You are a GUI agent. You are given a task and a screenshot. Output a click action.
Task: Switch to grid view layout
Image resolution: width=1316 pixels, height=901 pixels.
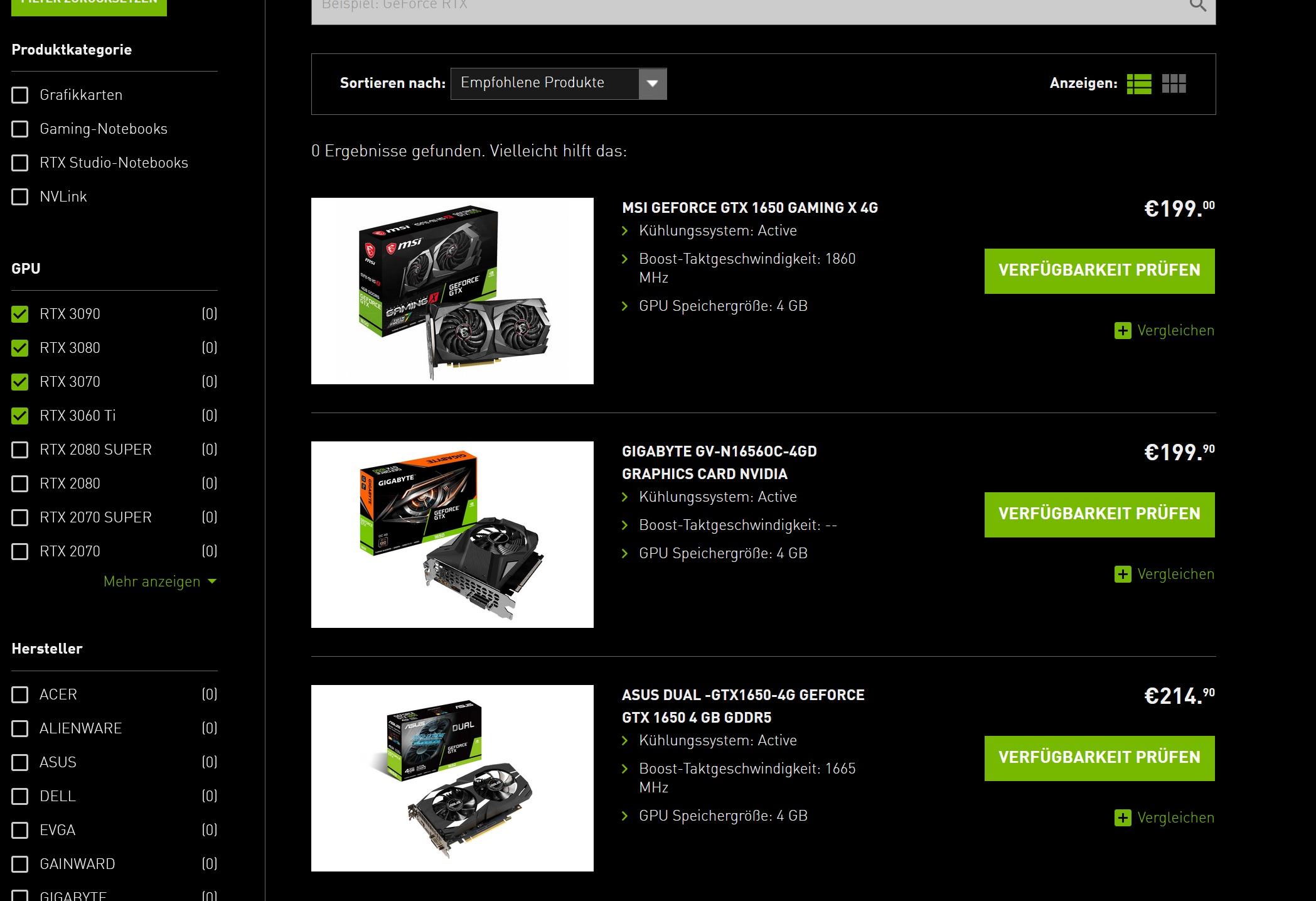[x=1174, y=84]
